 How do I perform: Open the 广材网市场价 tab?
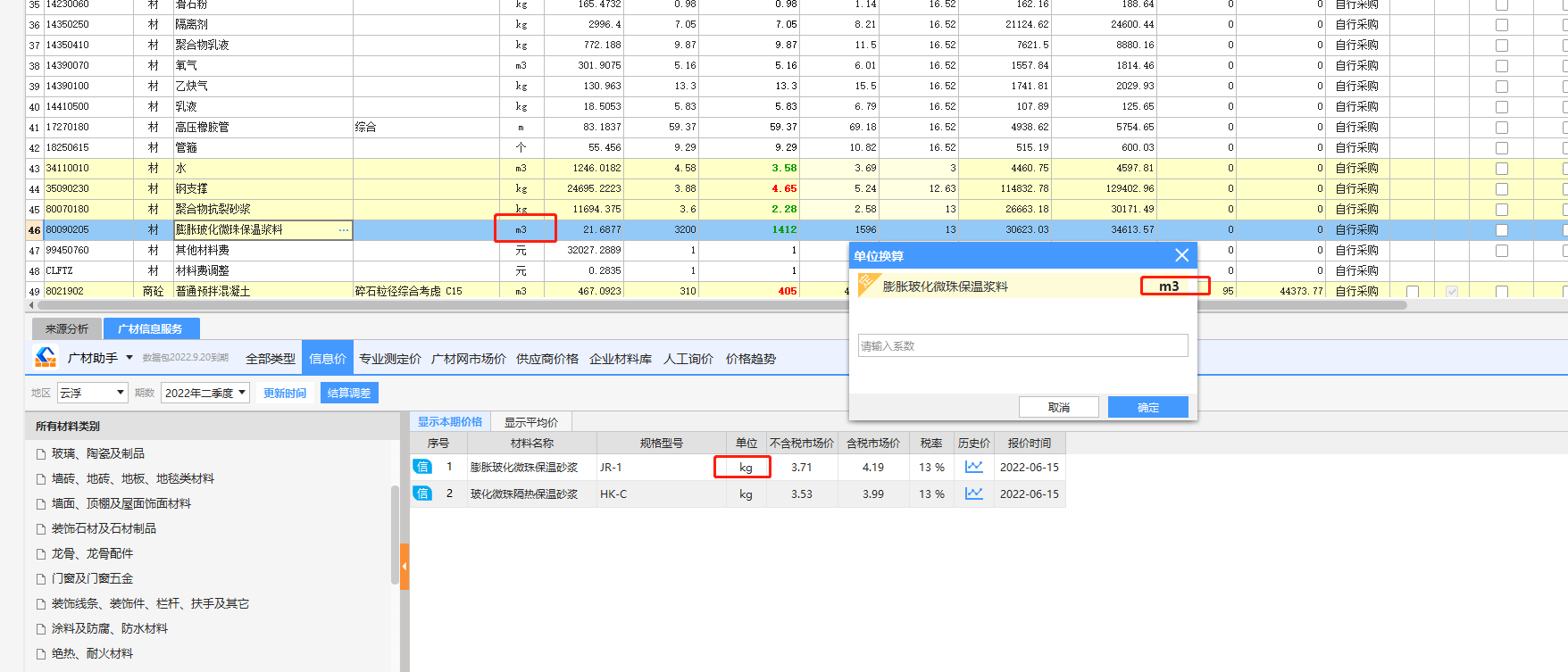tap(469, 359)
